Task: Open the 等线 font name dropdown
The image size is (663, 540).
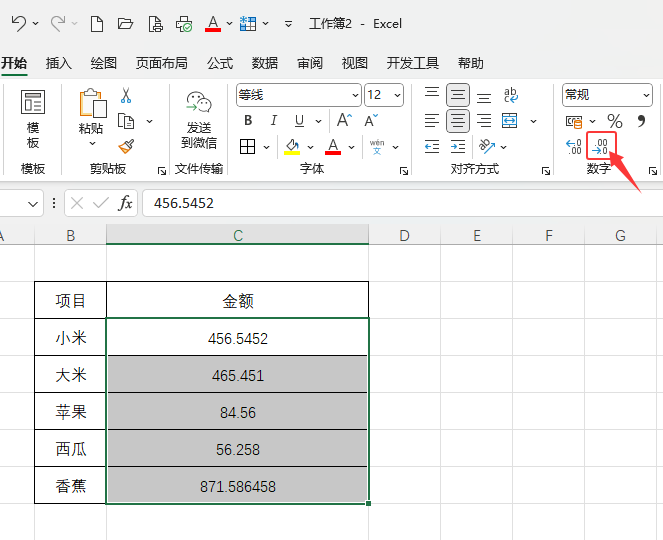Action: tap(355, 95)
